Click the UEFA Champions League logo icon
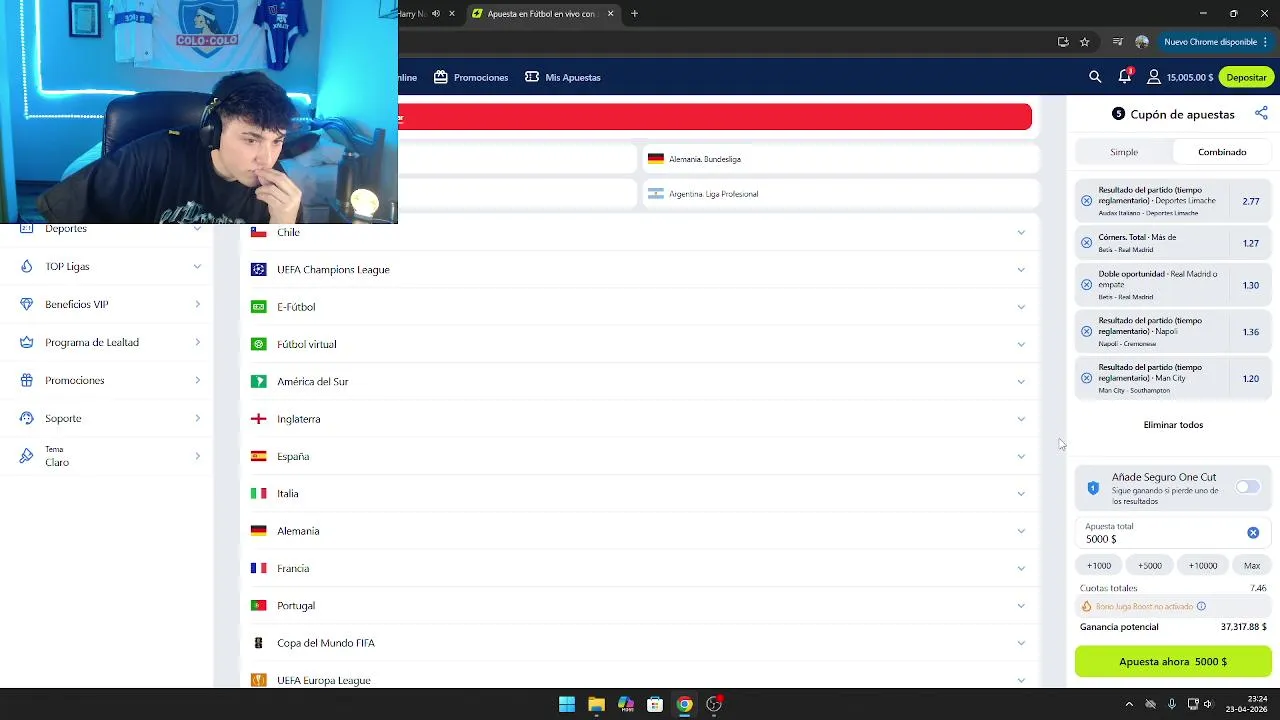 [258, 269]
